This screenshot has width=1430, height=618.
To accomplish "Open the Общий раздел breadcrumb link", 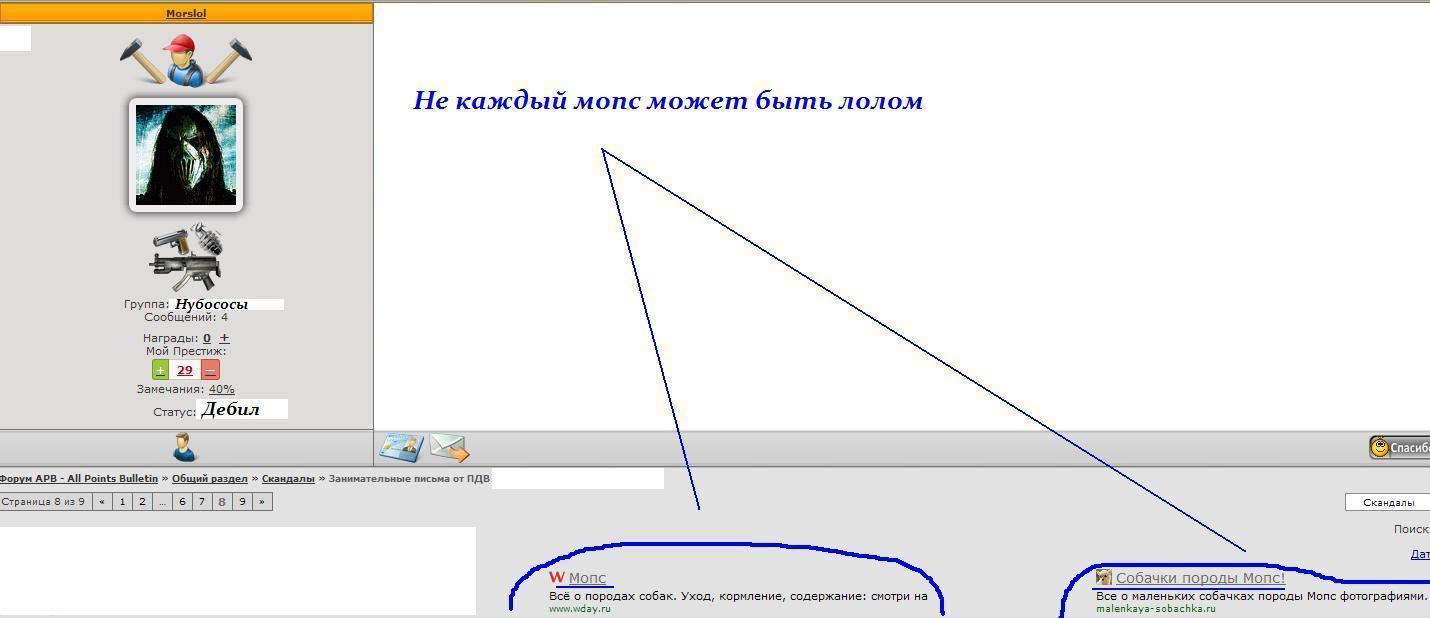I will pyautogui.click(x=209, y=479).
